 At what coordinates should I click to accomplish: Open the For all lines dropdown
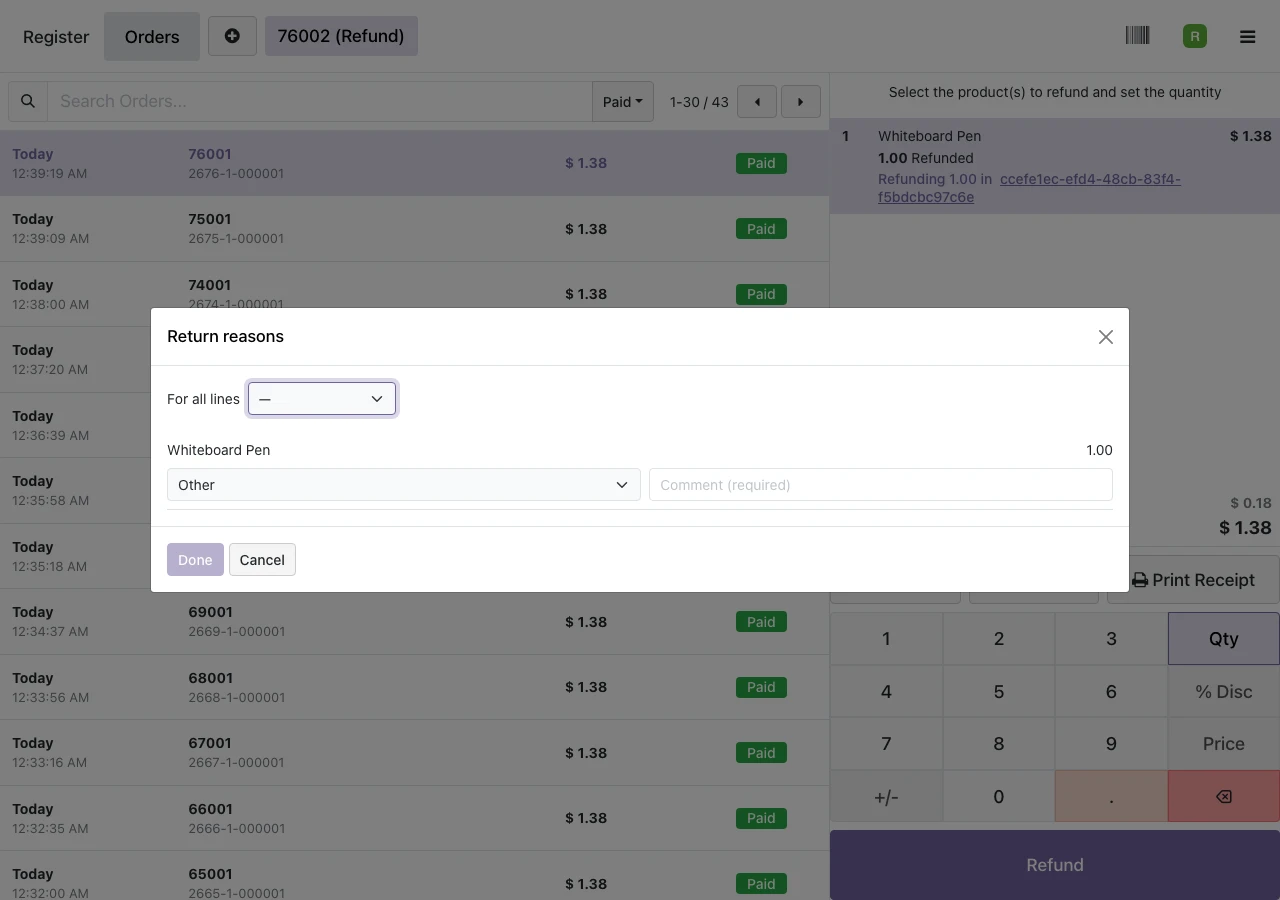pyautogui.click(x=322, y=399)
